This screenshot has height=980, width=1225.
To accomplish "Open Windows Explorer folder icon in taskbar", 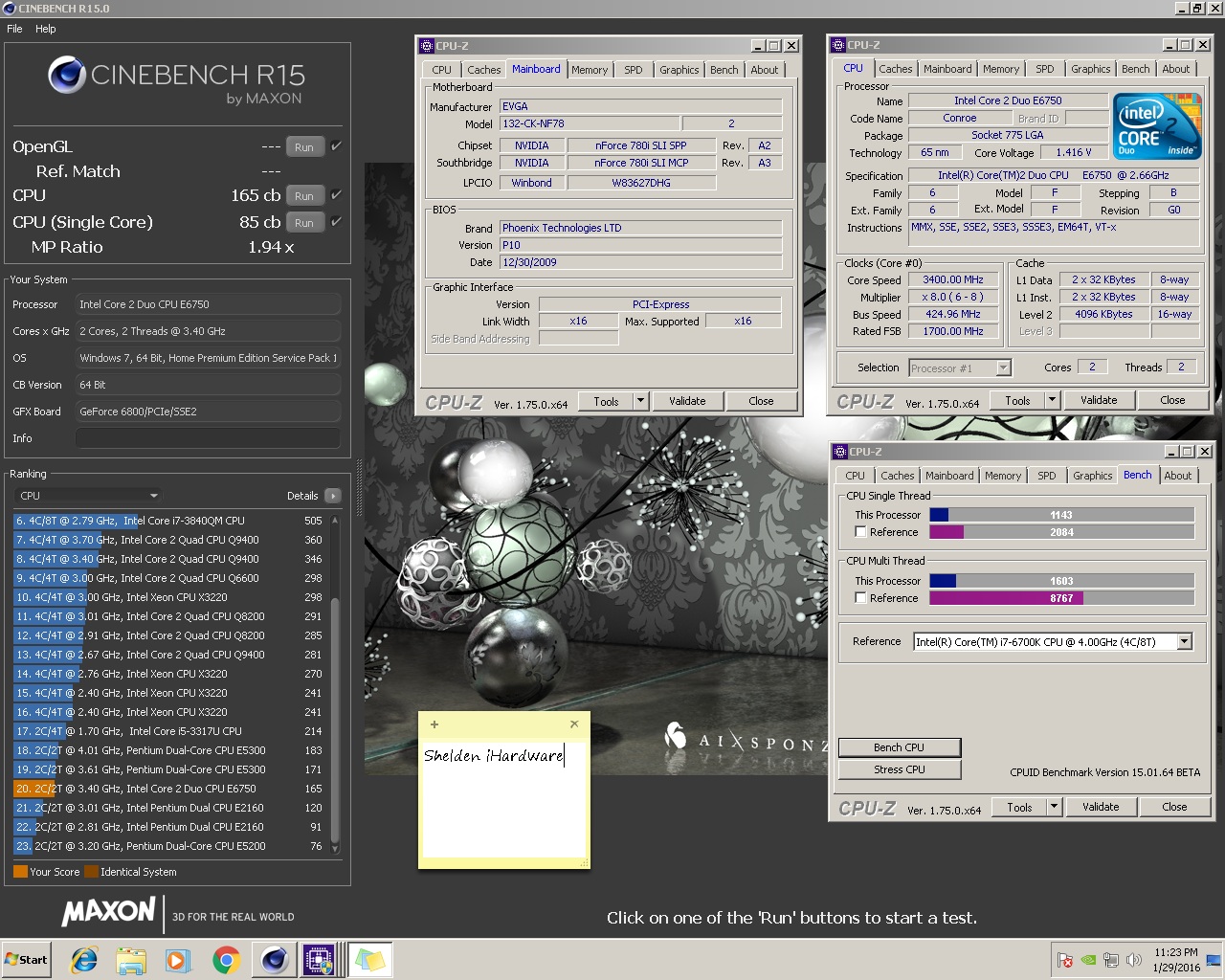I will [x=131, y=960].
